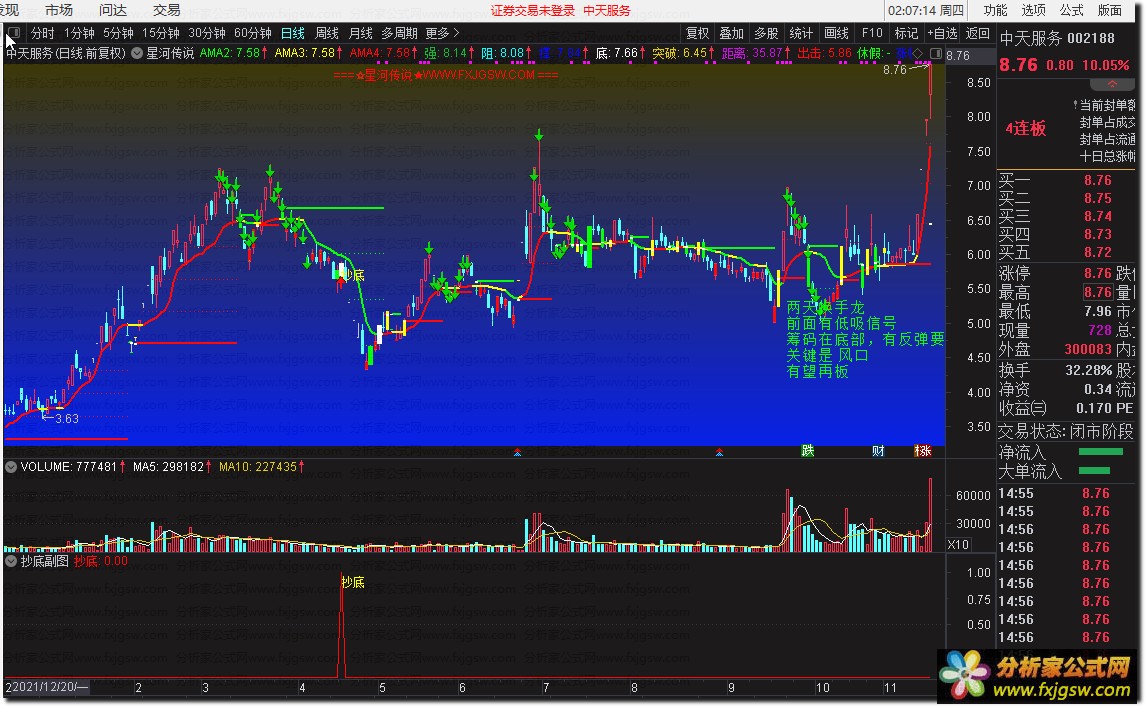Add stock with +自选 button

click(x=942, y=33)
